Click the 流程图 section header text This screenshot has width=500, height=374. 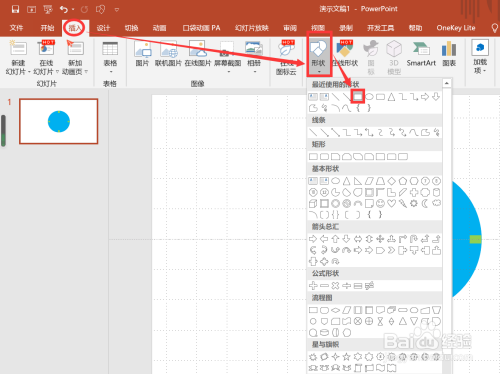322,298
